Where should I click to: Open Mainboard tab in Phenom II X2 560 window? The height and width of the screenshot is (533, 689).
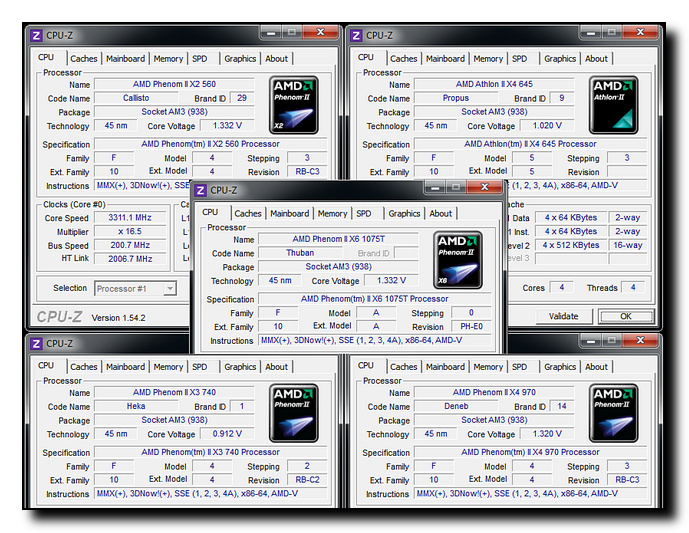click(125, 58)
